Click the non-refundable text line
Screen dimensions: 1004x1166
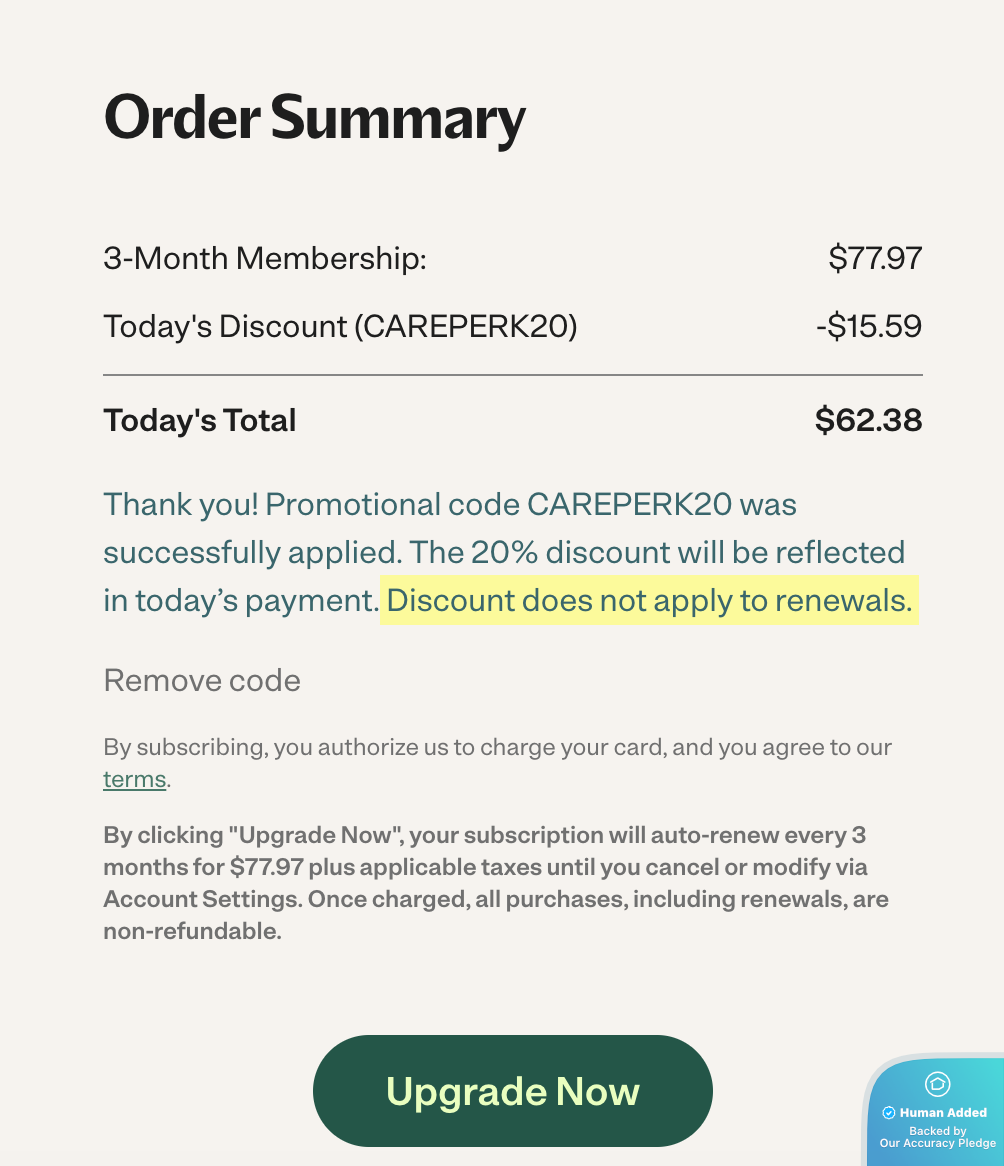192,931
